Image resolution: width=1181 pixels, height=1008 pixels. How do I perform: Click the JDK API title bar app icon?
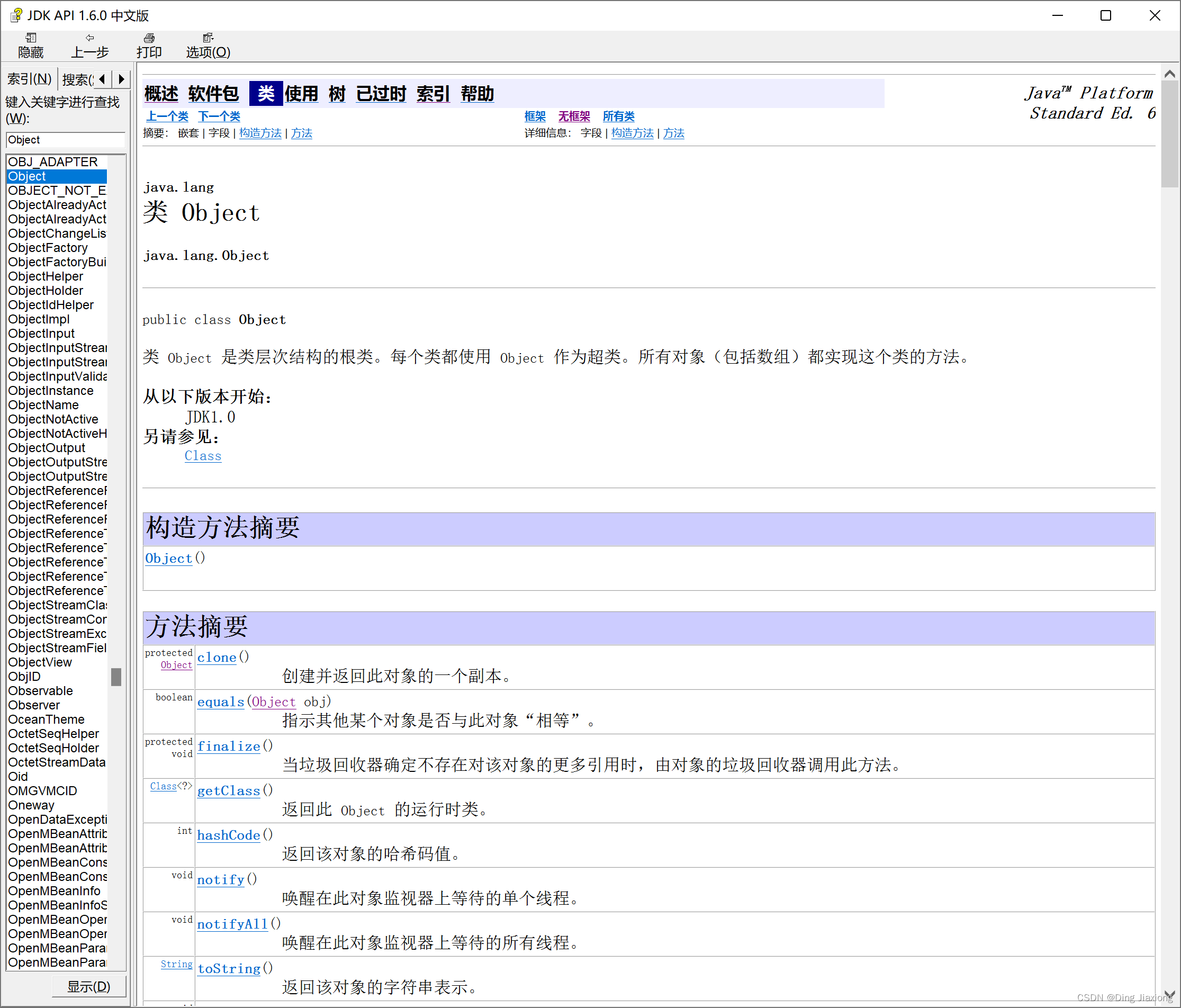[x=16, y=15]
